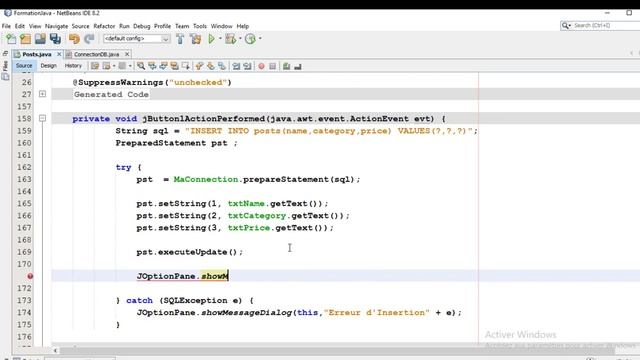Viewport: 640px width, 360px height.
Task: Toggle Bookmark on current line
Action: (222, 66)
